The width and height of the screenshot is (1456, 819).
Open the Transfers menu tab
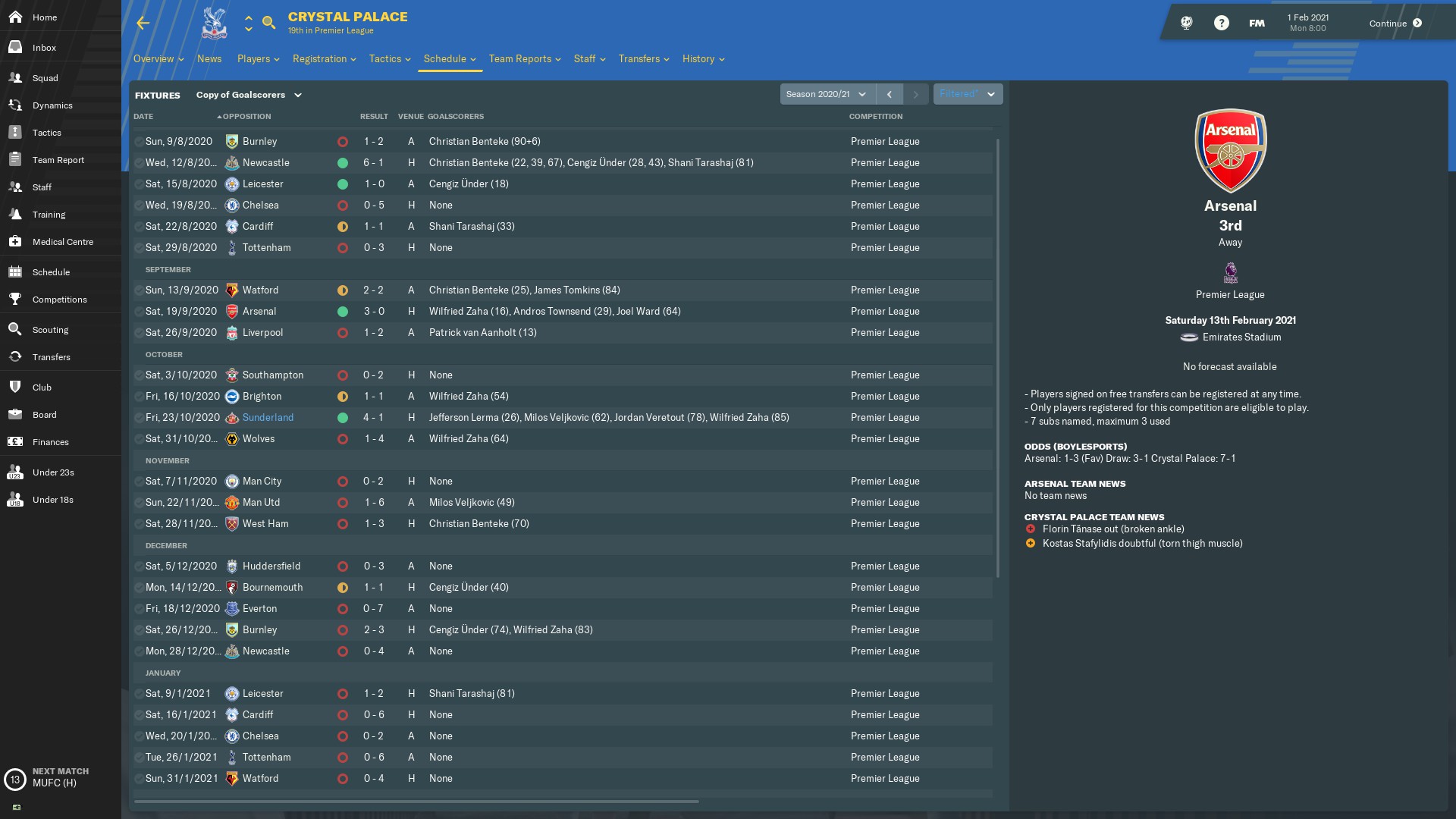[x=643, y=58]
